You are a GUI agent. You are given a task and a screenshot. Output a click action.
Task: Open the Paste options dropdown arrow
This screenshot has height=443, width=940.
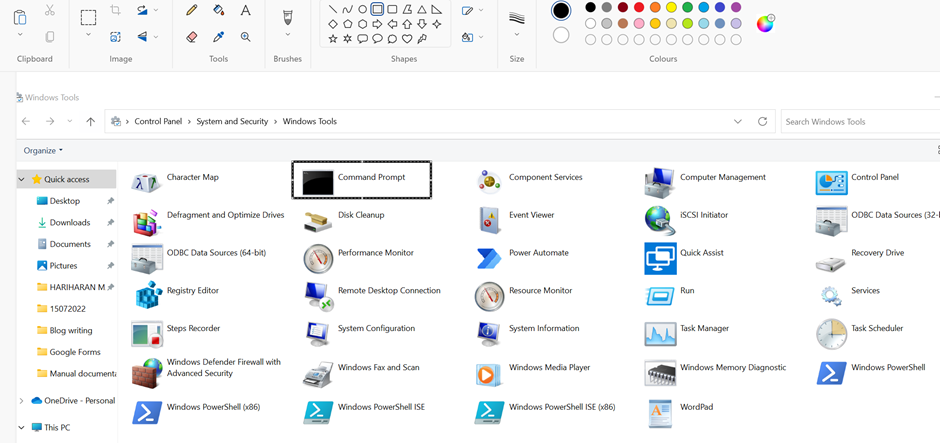20,35
